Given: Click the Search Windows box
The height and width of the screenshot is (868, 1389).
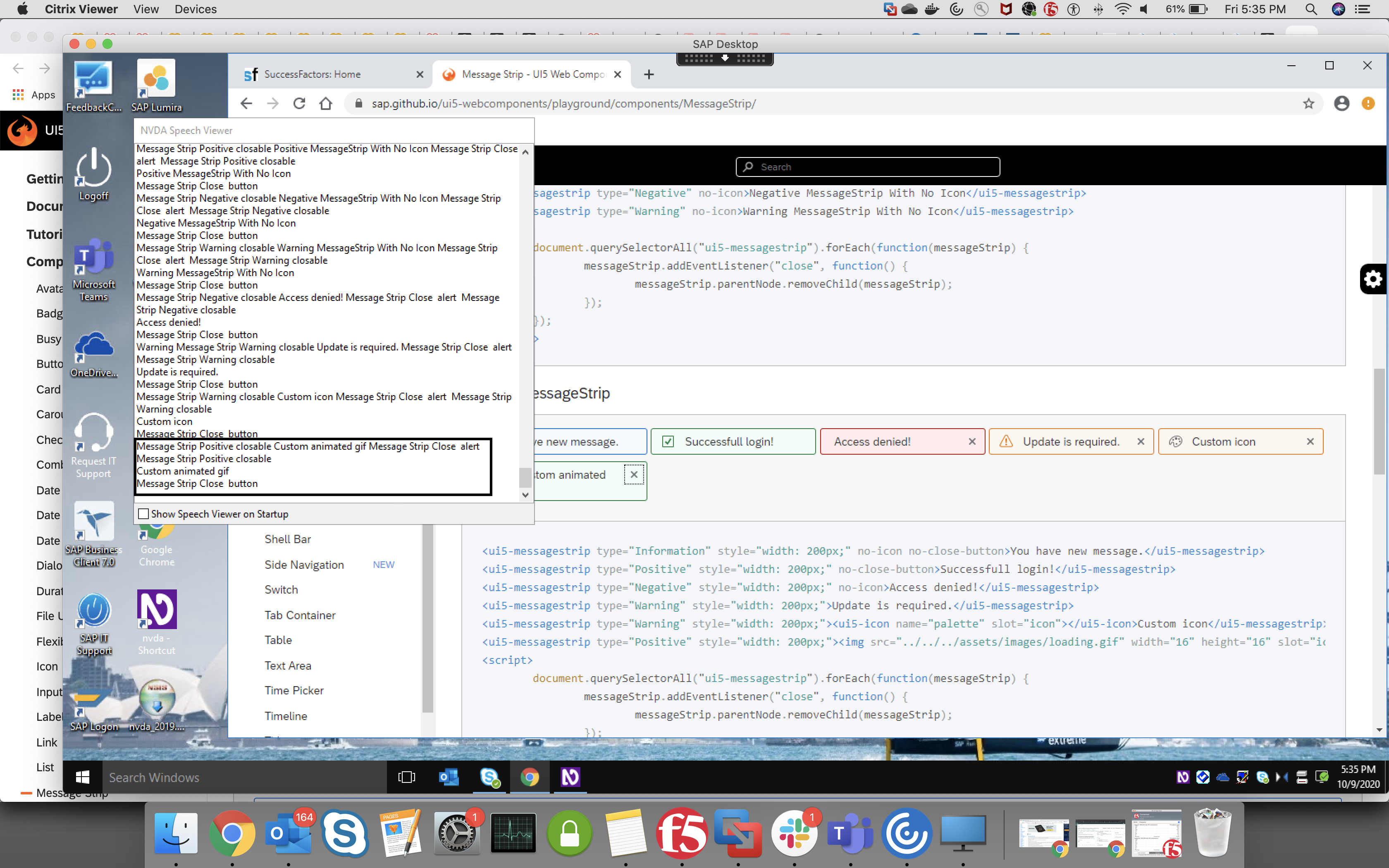Looking at the screenshot, I should pyautogui.click(x=244, y=777).
